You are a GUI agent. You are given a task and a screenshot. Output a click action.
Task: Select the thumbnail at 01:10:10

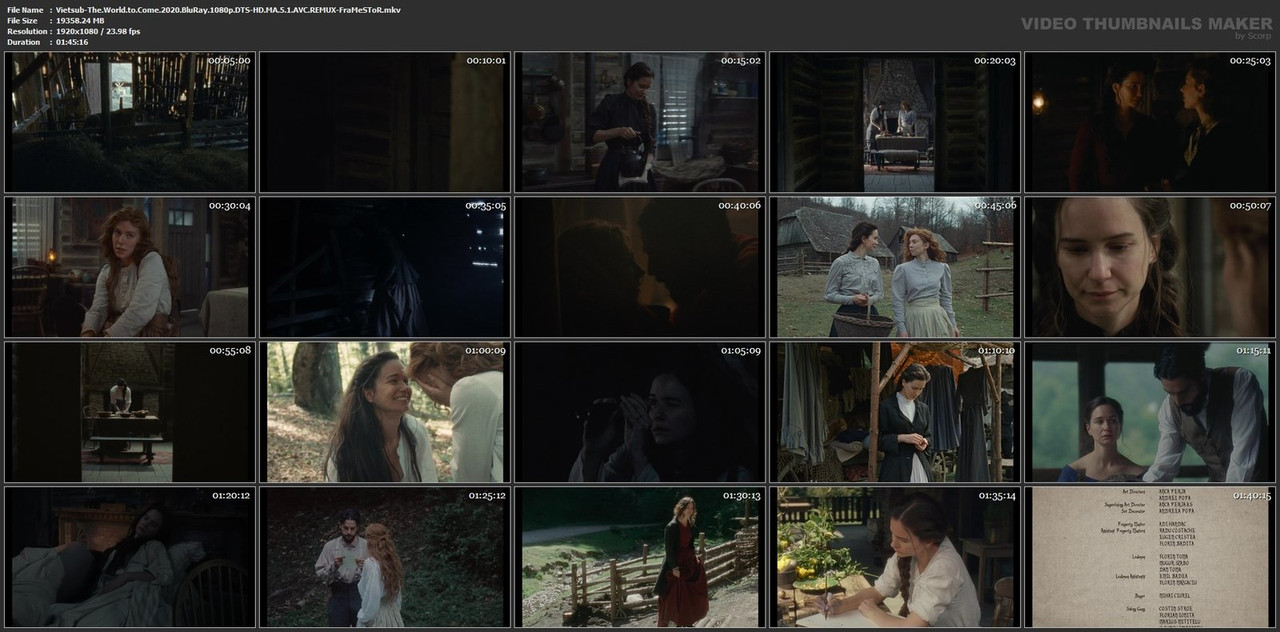(895, 412)
